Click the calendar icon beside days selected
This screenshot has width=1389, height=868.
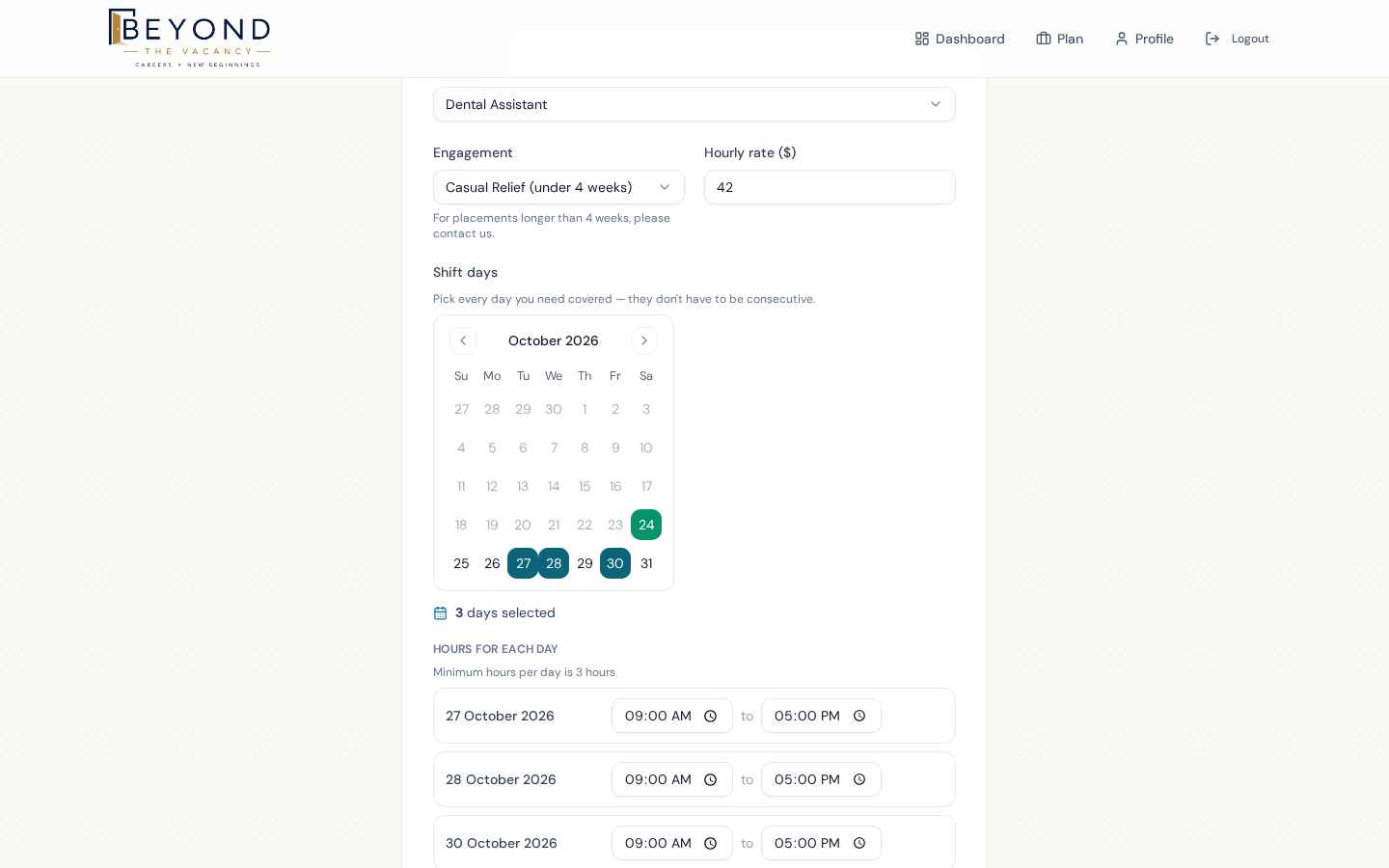[x=440, y=613]
